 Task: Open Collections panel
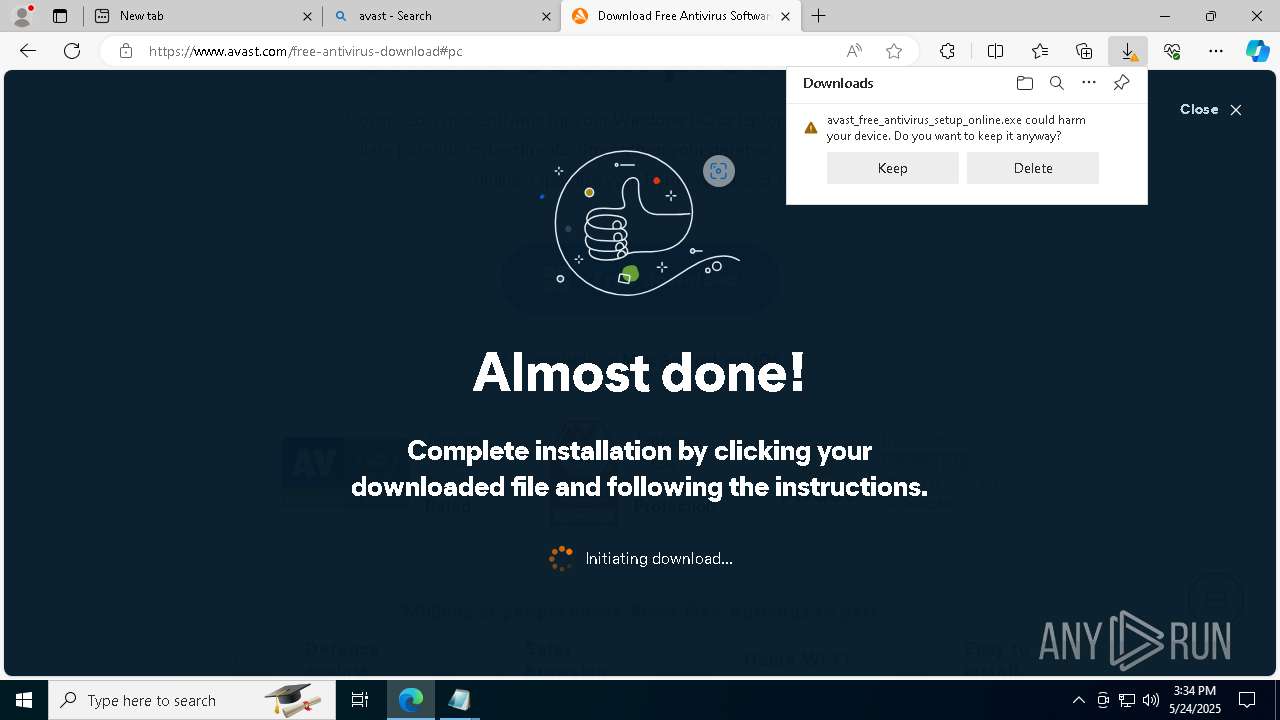point(1084,51)
